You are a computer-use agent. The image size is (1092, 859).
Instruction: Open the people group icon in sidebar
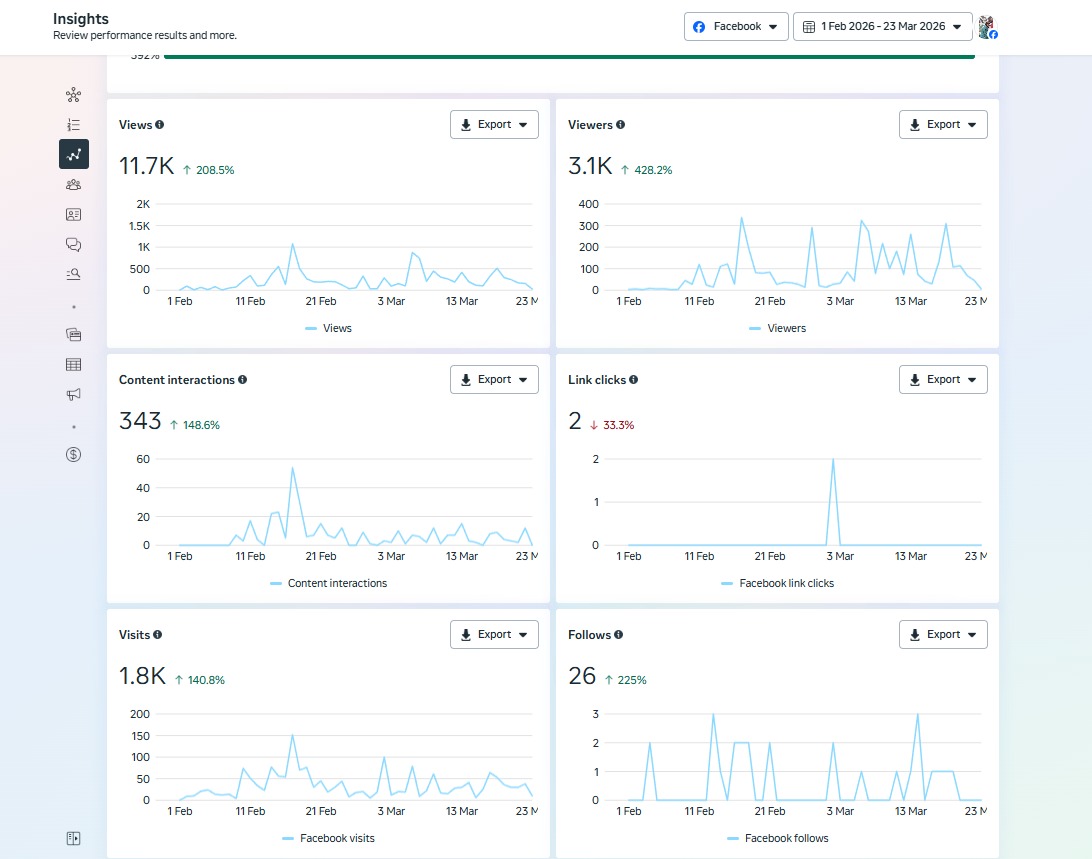click(x=73, y=185)
